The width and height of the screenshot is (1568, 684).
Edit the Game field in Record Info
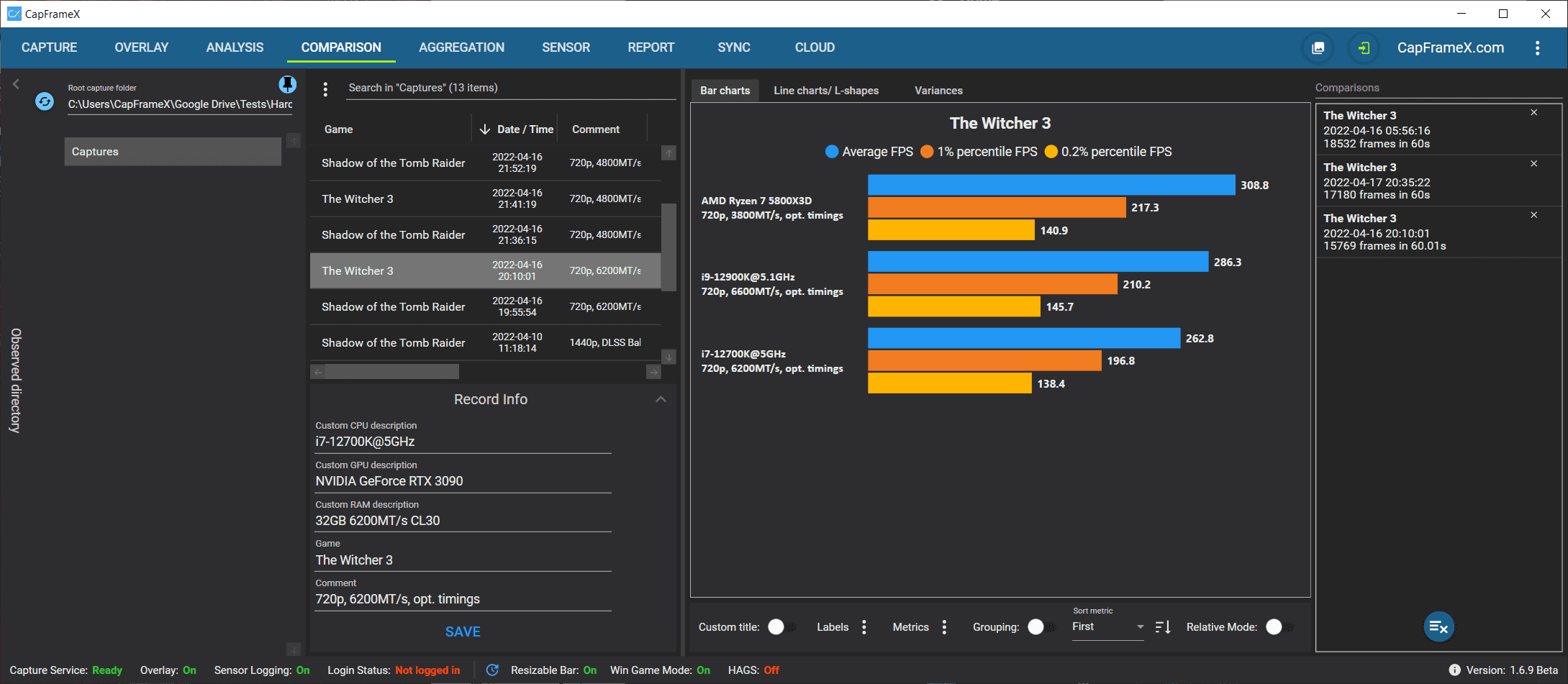click(463, 560)
